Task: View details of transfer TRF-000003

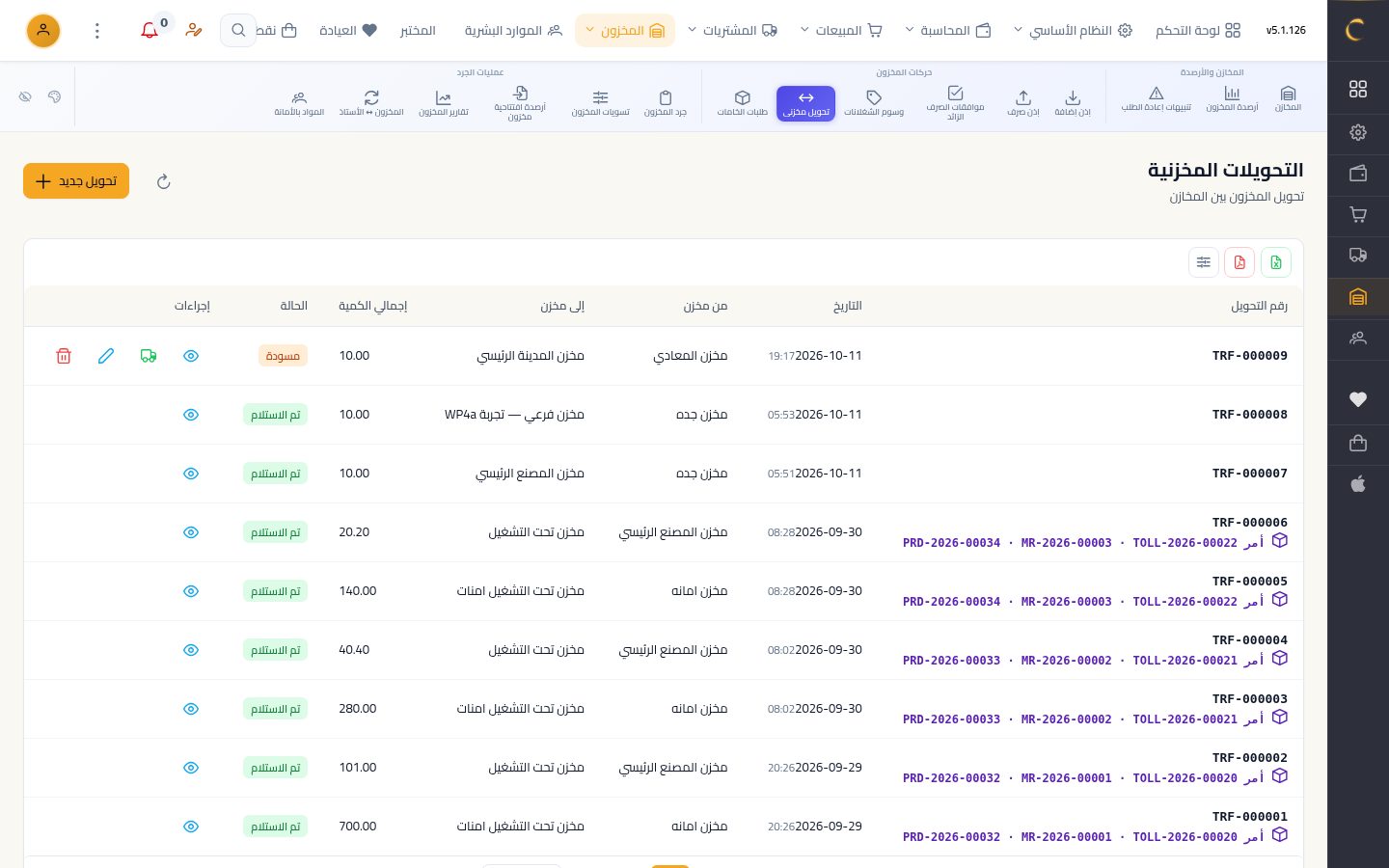Action: 191,709
